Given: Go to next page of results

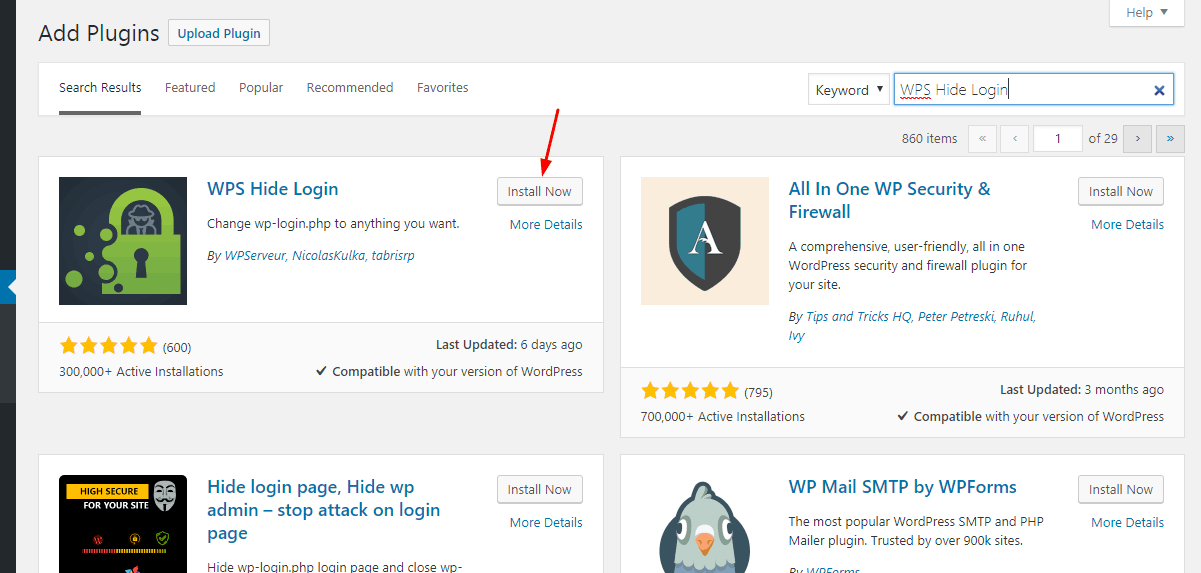Looking at the screenshot, I should (1137, 139).
